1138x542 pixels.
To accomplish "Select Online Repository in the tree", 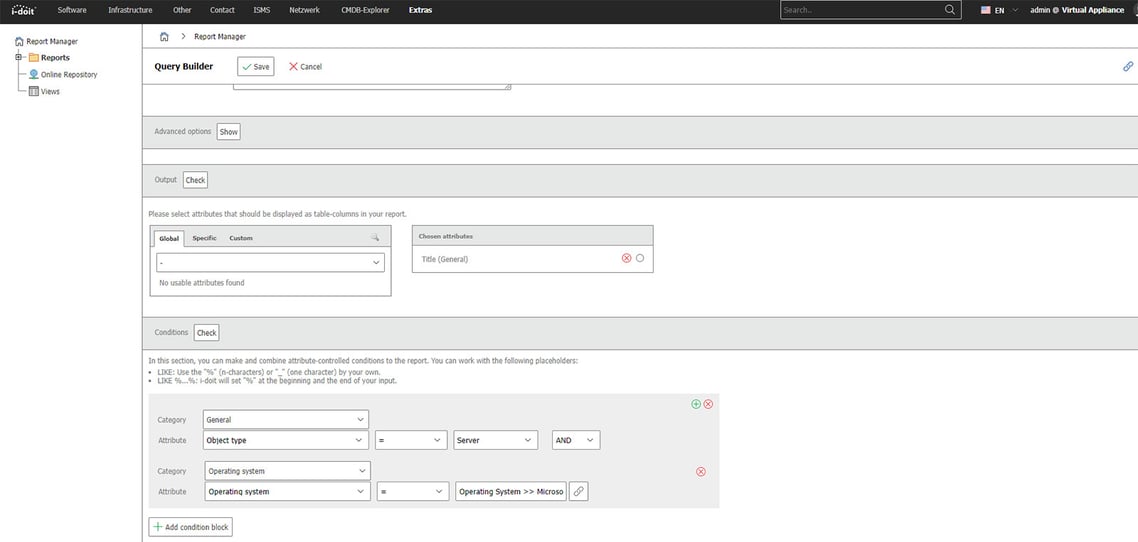I will click(69, 75).
